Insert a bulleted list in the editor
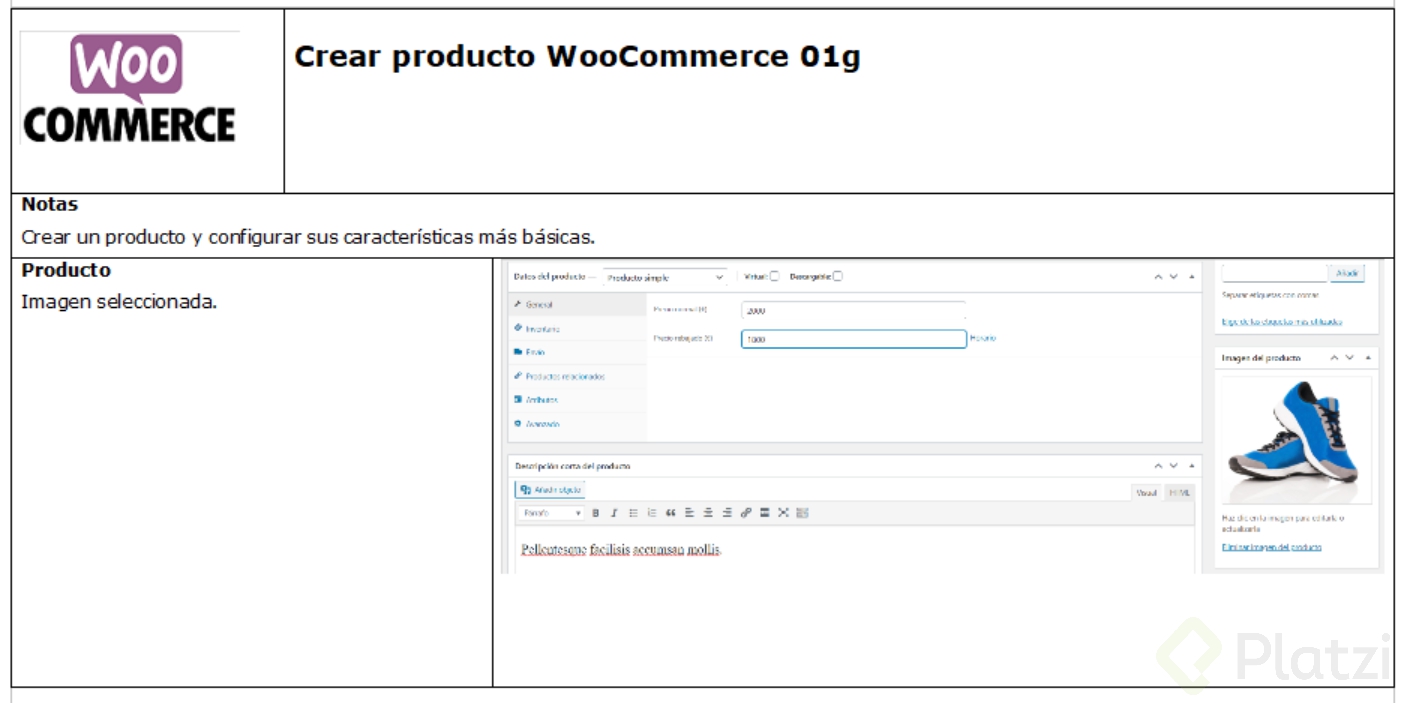 tap(633, 513)
